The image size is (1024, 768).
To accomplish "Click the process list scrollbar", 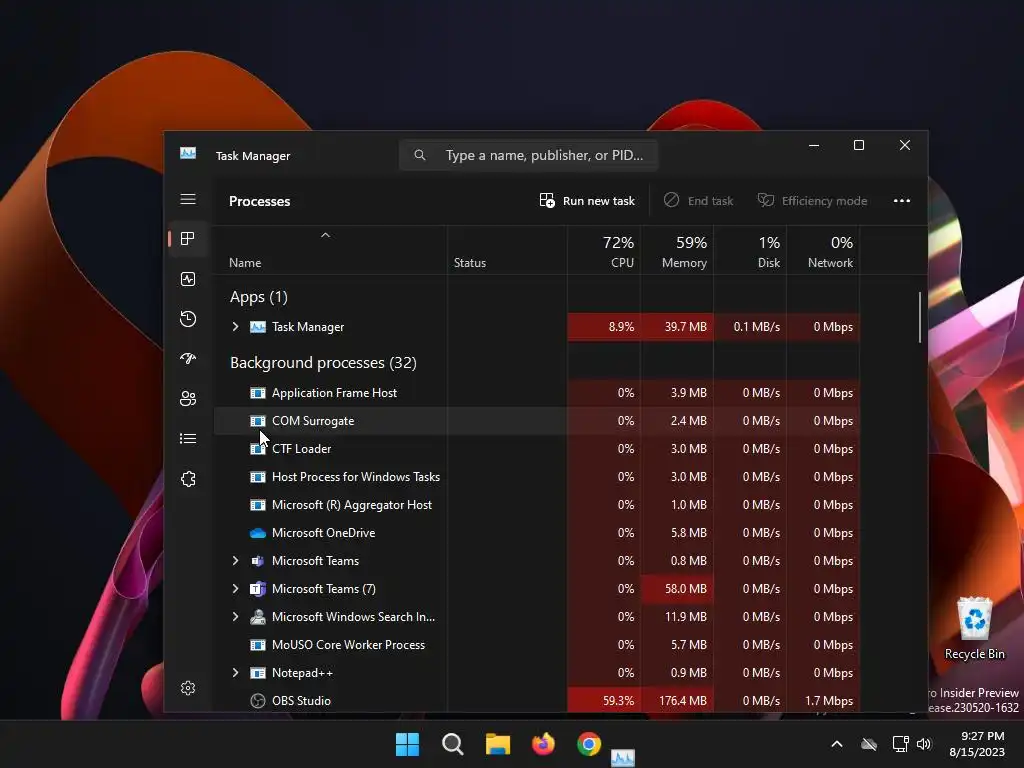I will point(920,317).
